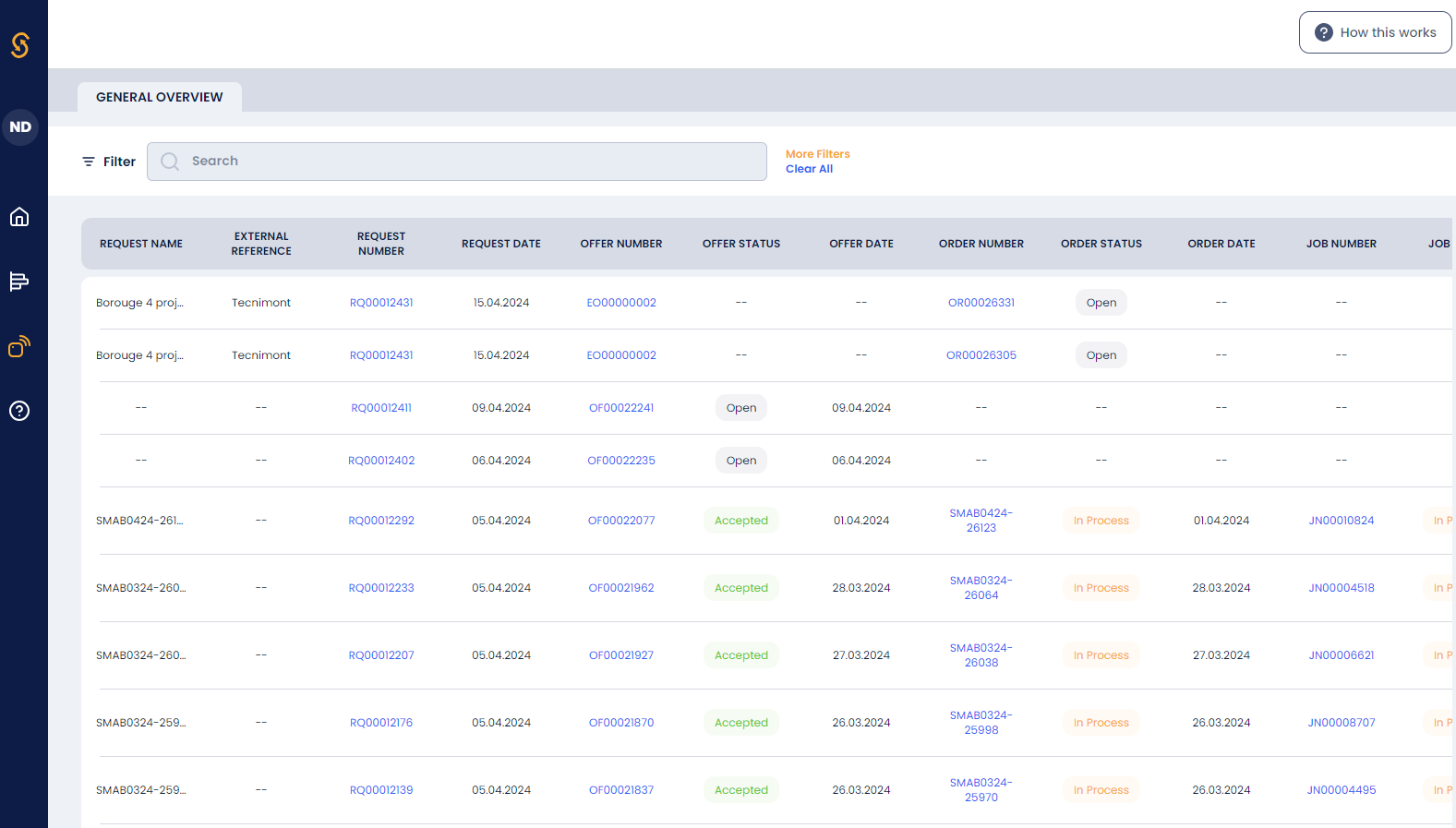Open offer link OF00021870

[x=621, y=723]
